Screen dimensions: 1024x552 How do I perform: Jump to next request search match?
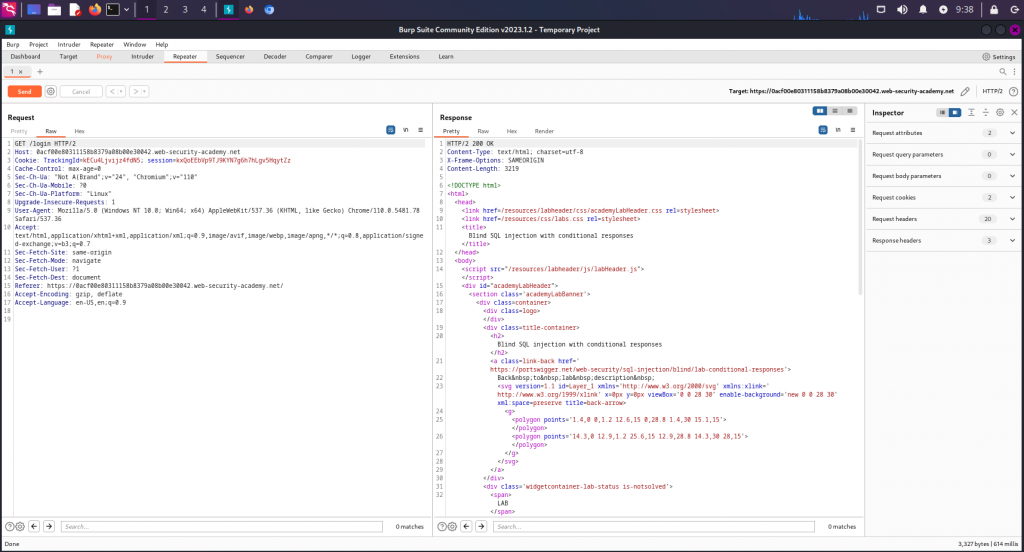click(49, 527)
